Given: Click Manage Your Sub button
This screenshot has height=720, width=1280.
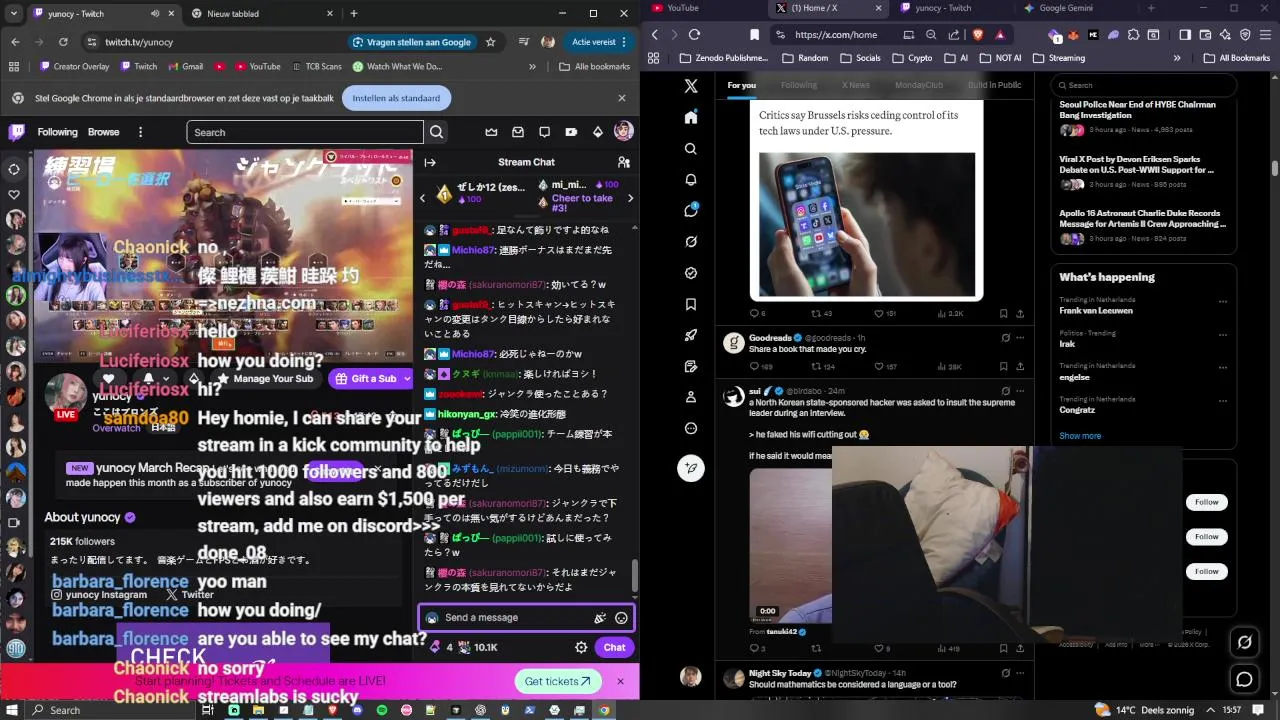Looking at the screenshot, I should [x=265, y=379].
